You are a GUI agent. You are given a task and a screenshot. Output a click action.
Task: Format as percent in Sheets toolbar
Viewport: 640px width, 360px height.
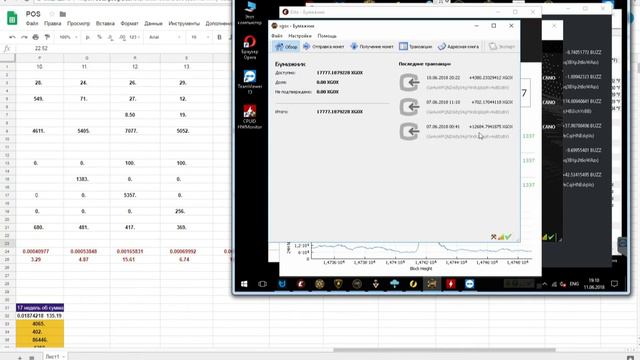[99, 37]
